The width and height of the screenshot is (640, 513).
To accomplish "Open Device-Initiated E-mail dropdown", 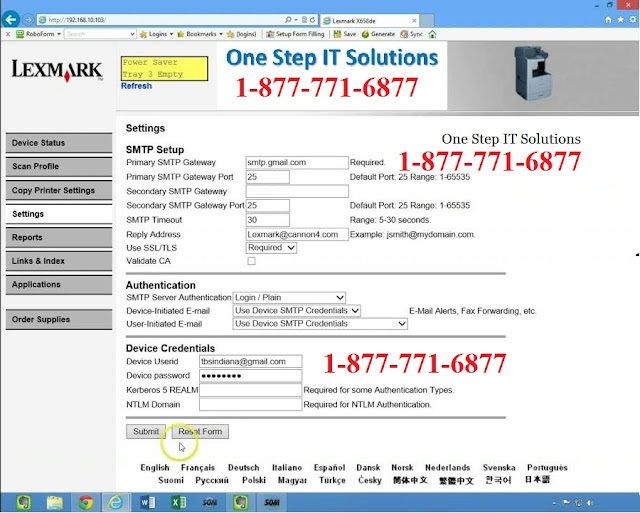I will pyautogui.click(x=296, y=311).
